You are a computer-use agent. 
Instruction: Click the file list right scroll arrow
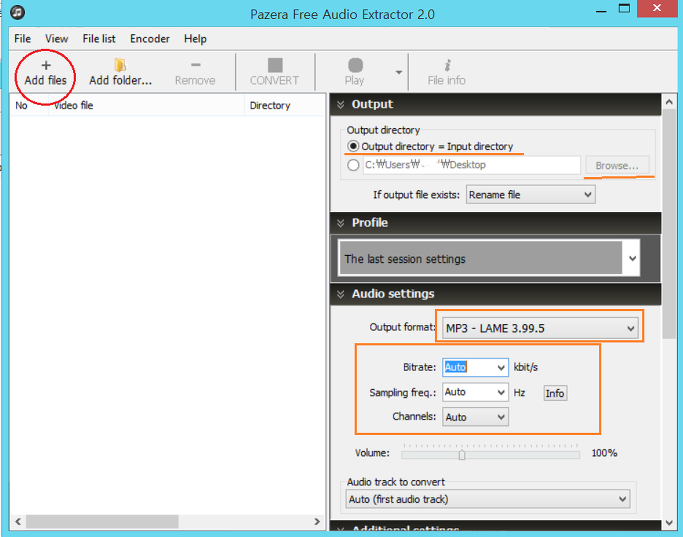(x=317, y=521)
